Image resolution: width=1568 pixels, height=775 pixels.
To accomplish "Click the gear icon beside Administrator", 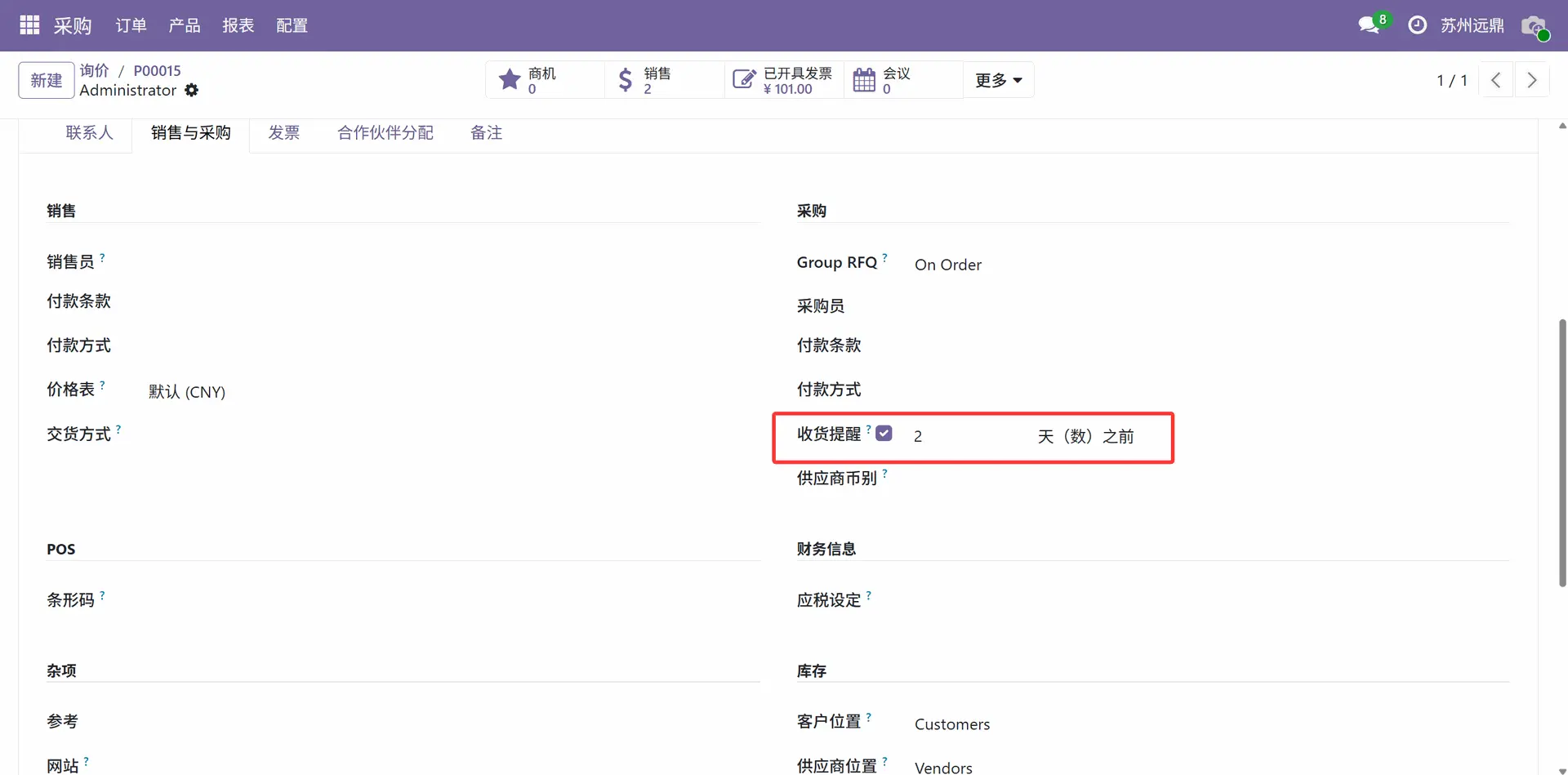I will 192,90.
